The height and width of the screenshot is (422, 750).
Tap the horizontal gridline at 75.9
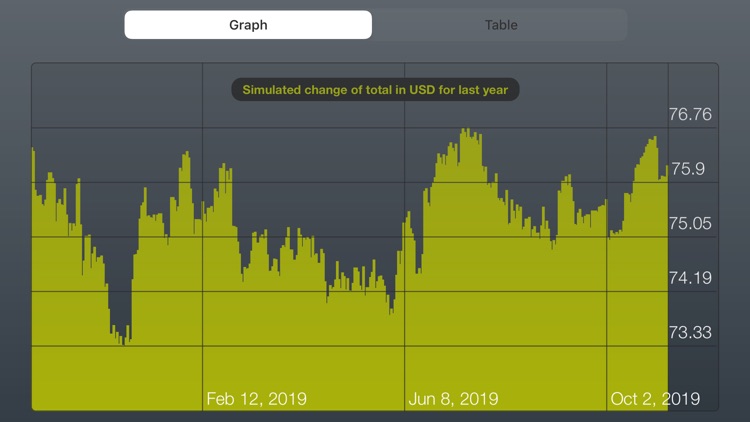coord(374,182)
